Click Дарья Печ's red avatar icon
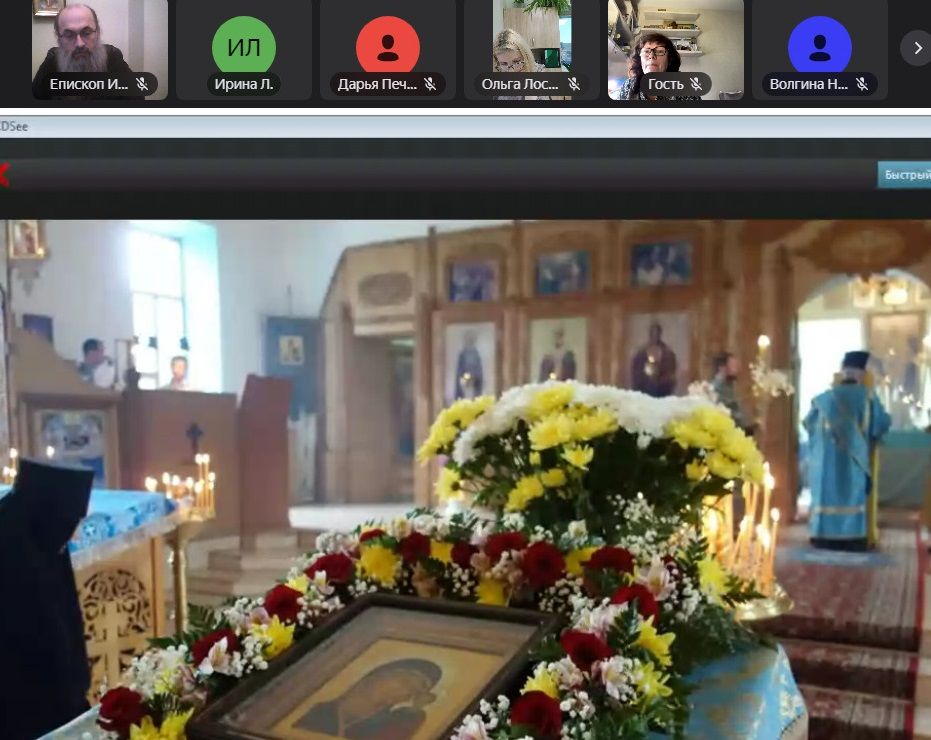 [x=388, y=47]
